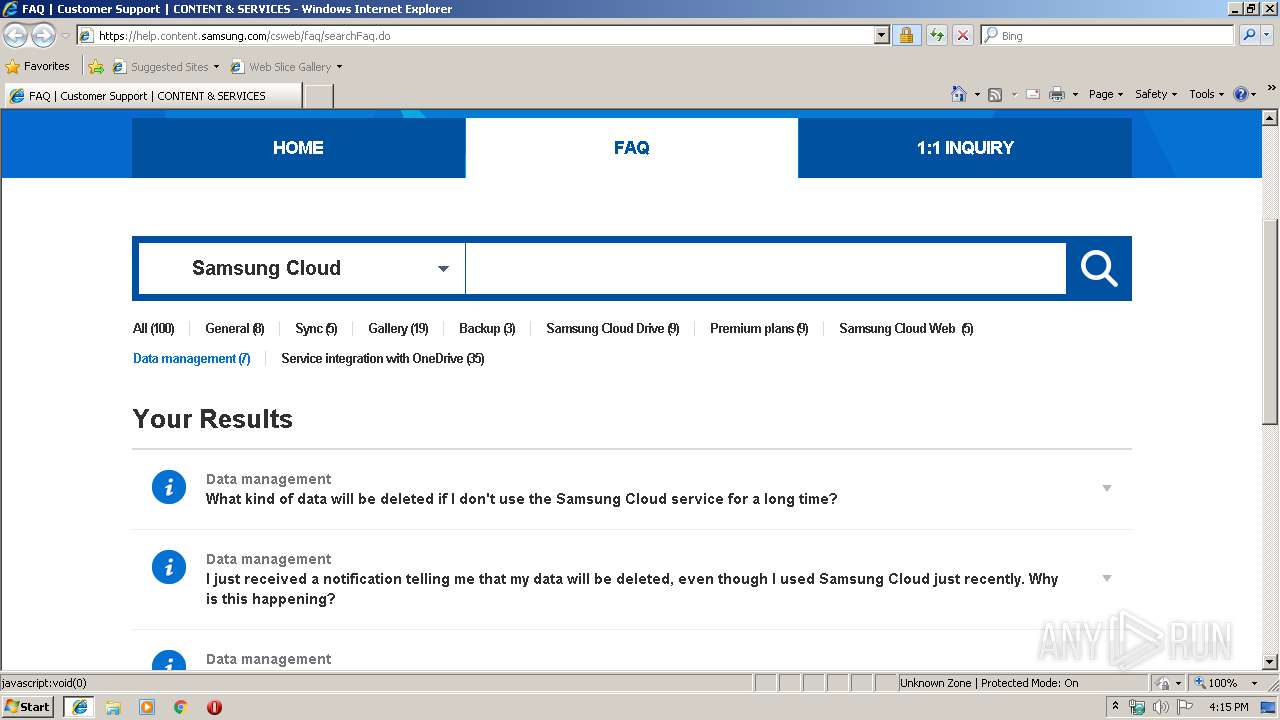Click Add to Favorites Bar icon
This screenshot has height=720, width=1280.
tap(96, 67)
